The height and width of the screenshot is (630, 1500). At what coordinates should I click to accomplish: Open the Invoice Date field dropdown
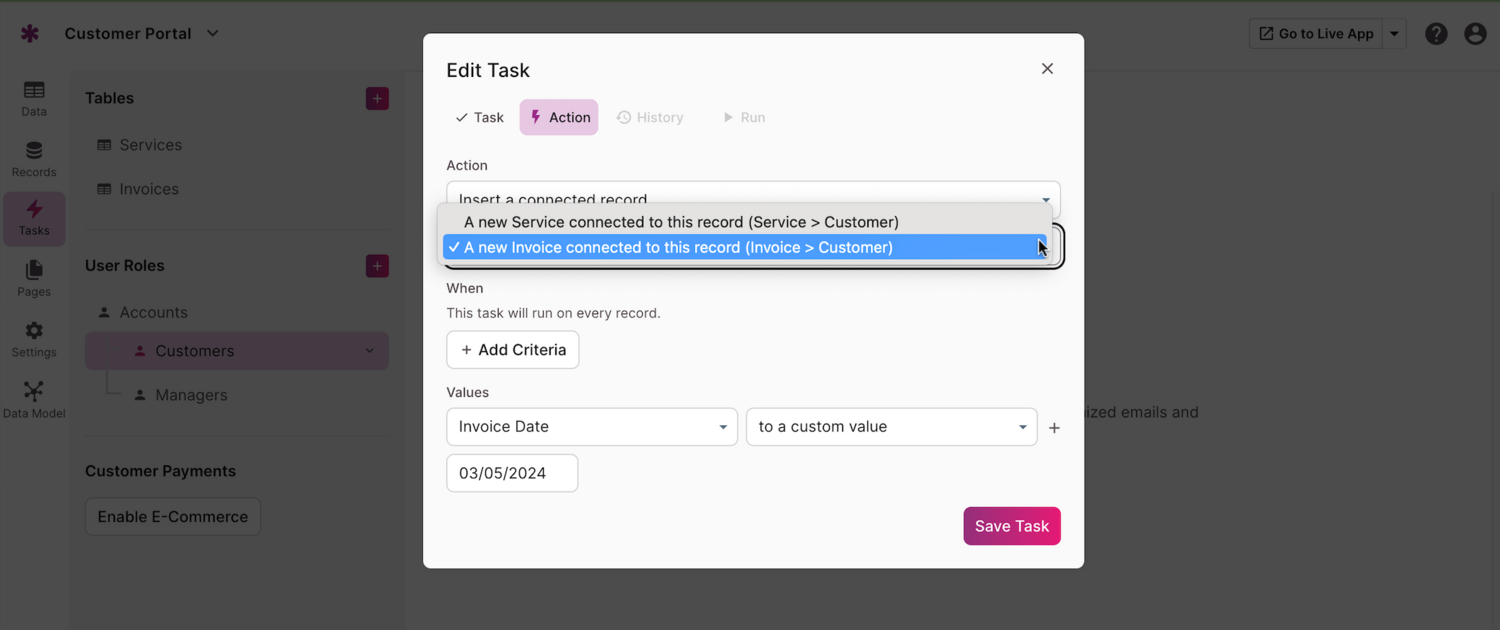tap(592, 427)
